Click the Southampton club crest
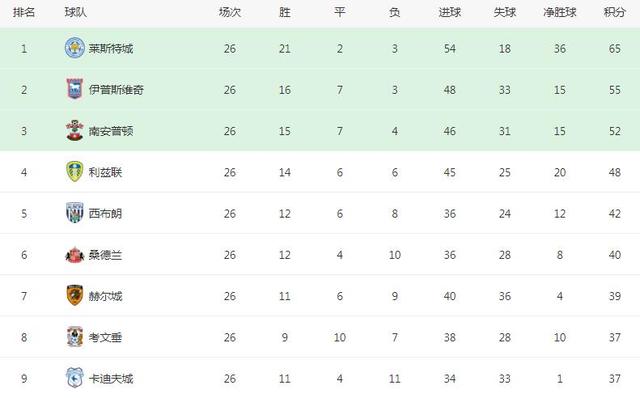 (x=75, y=130)
